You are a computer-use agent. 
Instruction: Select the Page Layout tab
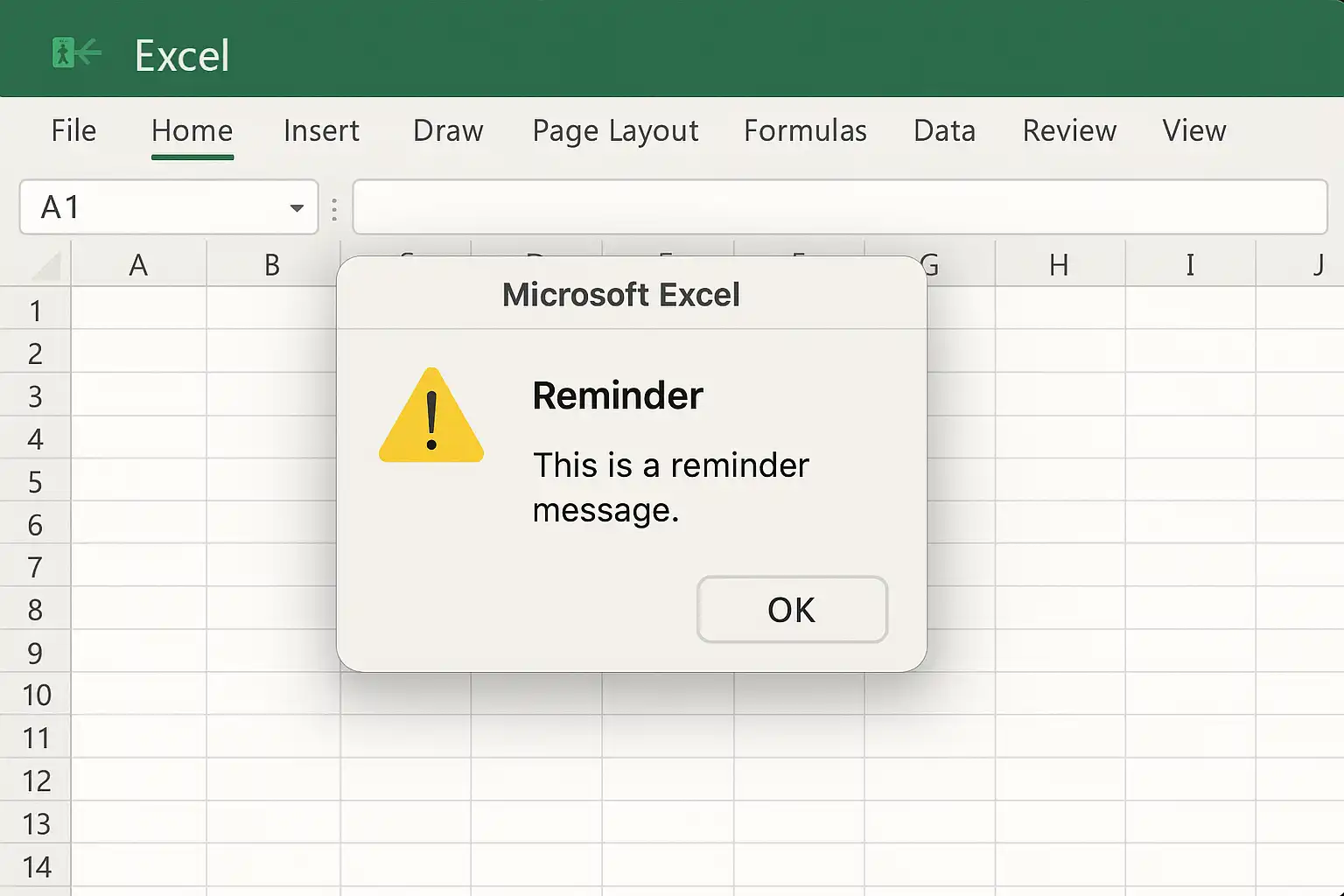coord(615,131)
